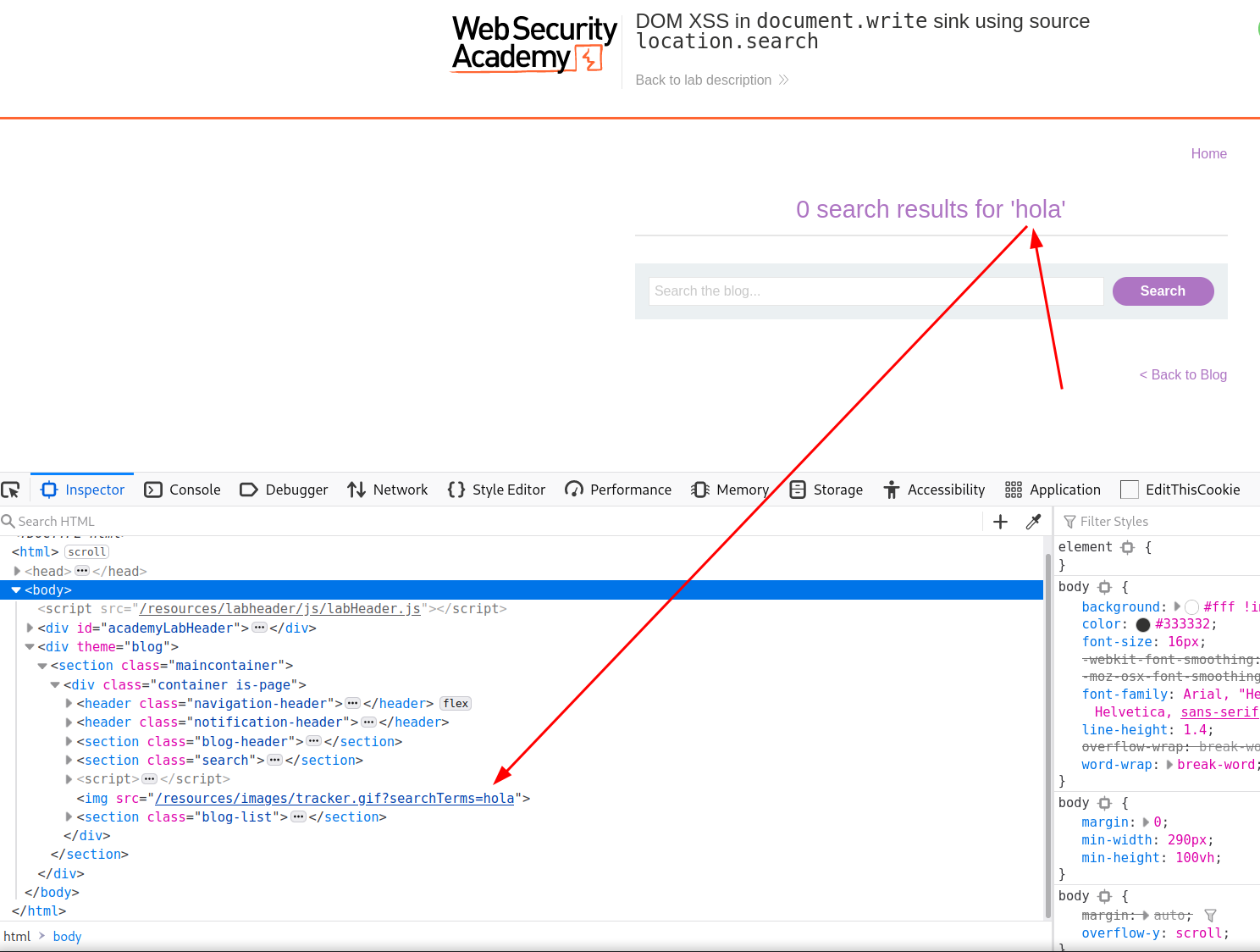Viewport: 1260px width, 952px height.
Task: Toggle the flex badge on navigation-header
Action: coord(455,703)
